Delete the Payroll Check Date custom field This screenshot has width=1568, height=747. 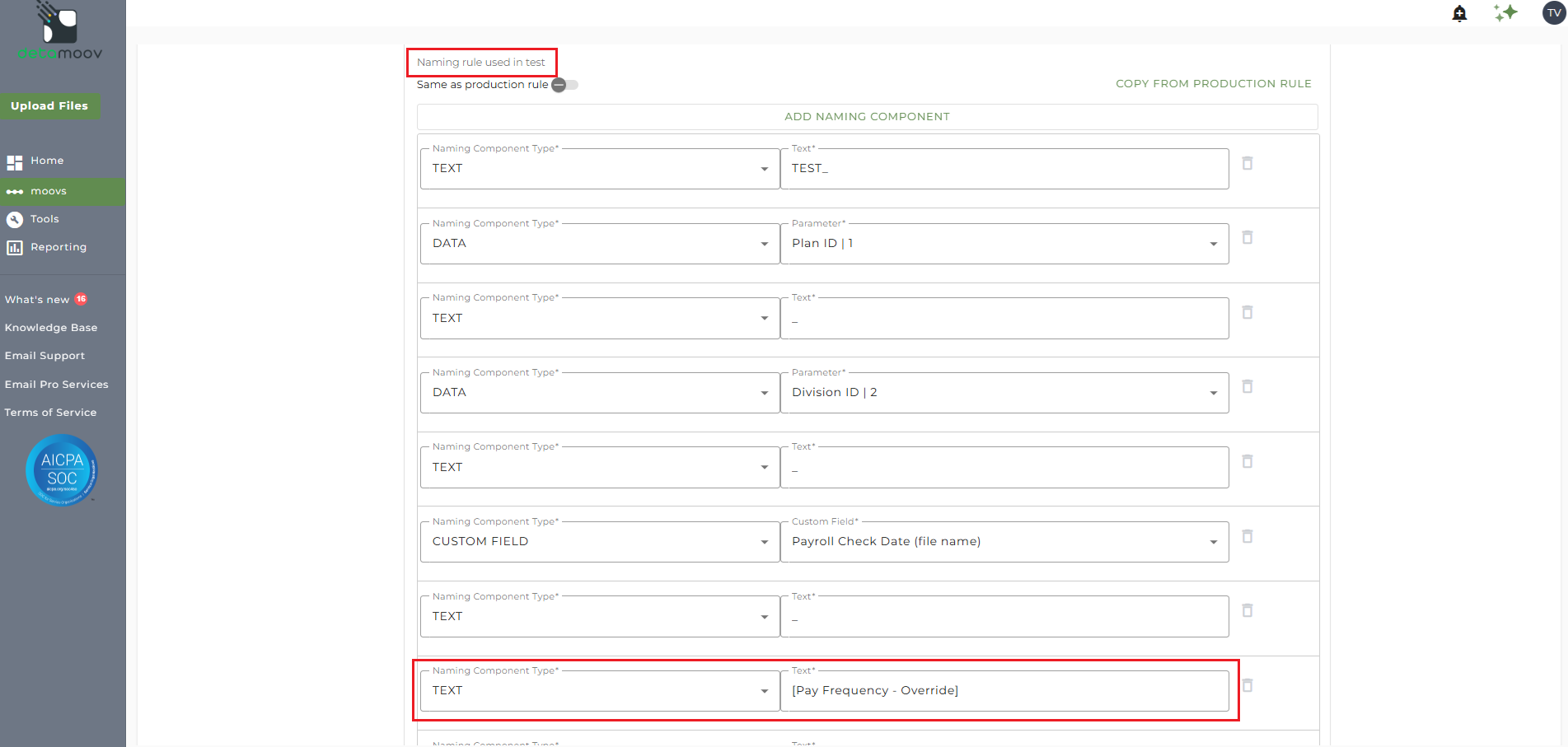(x=1247, y=536)
